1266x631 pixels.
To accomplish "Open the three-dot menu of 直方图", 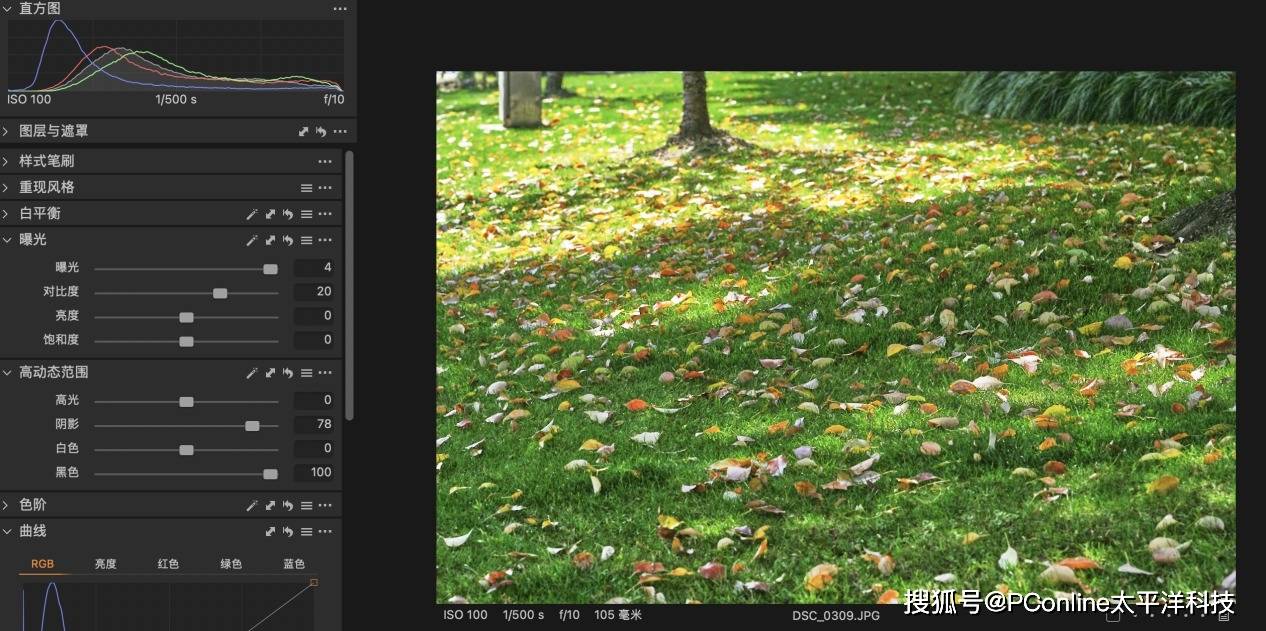I will 340,8.
